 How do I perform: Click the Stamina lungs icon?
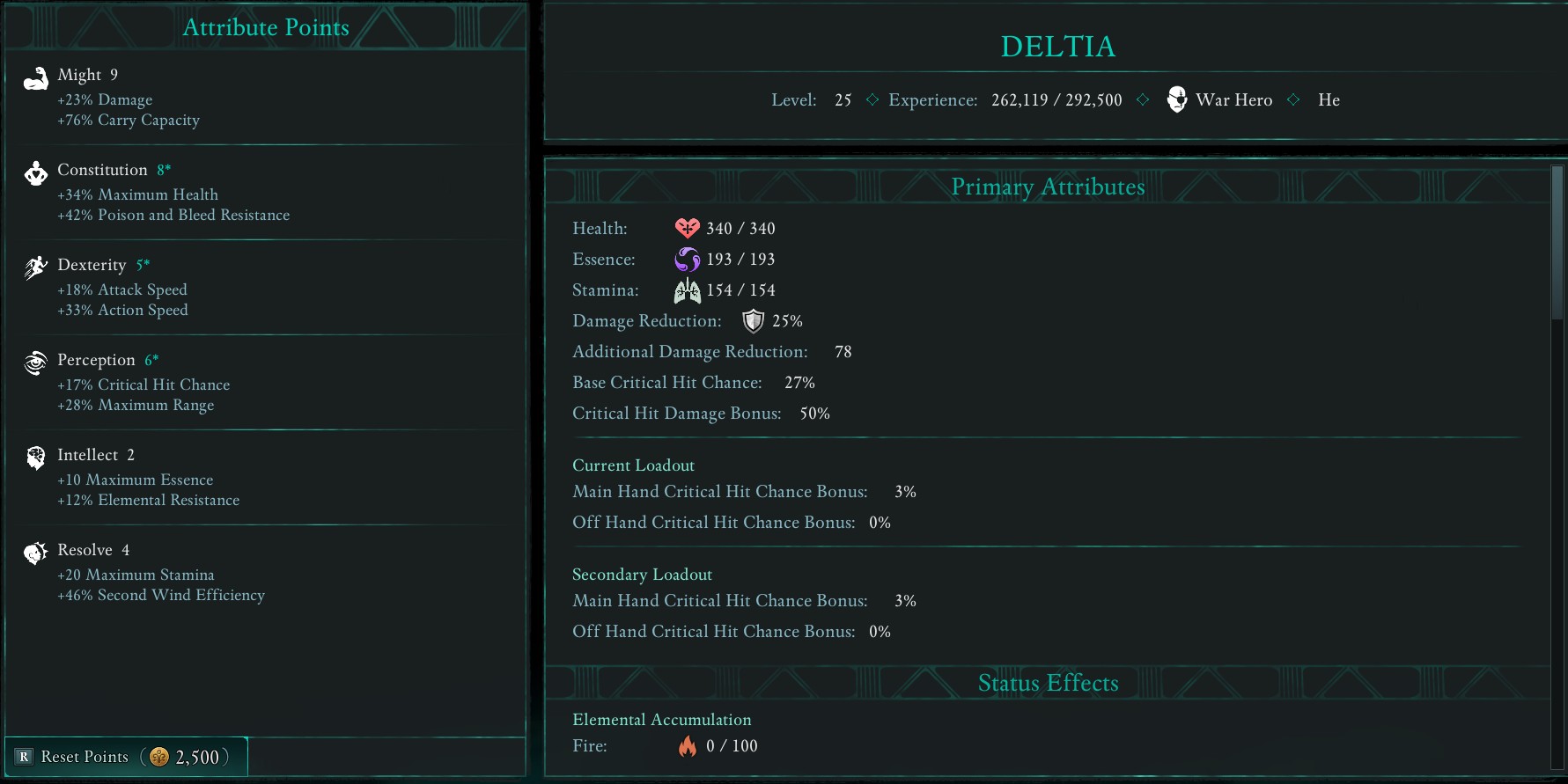coord(687,290)
